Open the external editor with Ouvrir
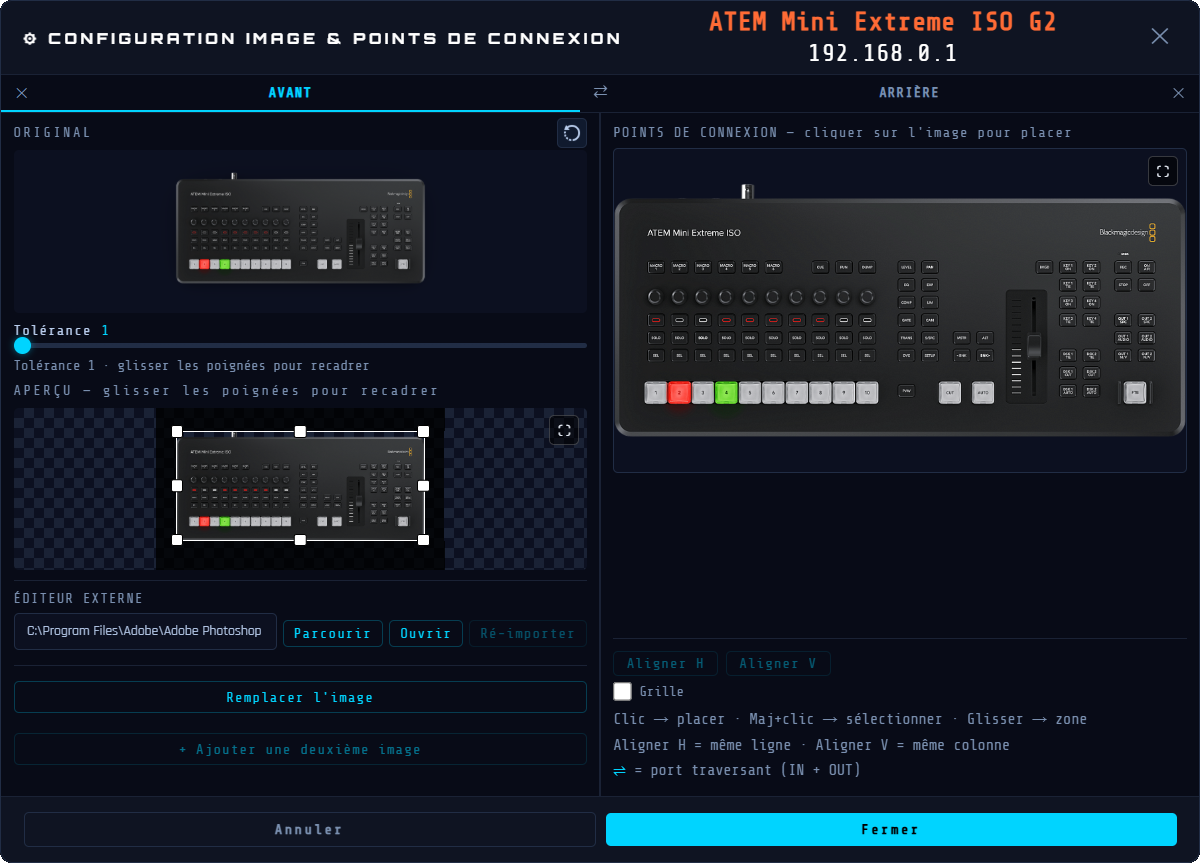The image size is (1200, 863). [x=426, y=633]
